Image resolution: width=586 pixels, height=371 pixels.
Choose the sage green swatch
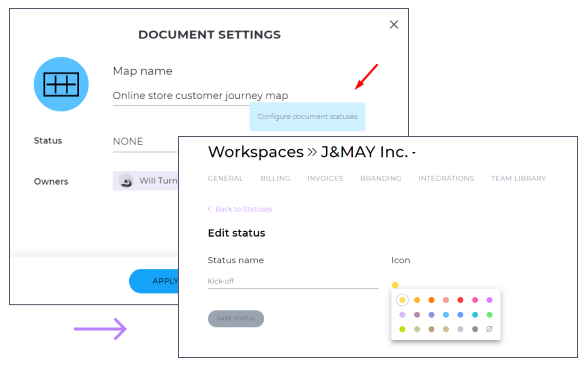417,329
